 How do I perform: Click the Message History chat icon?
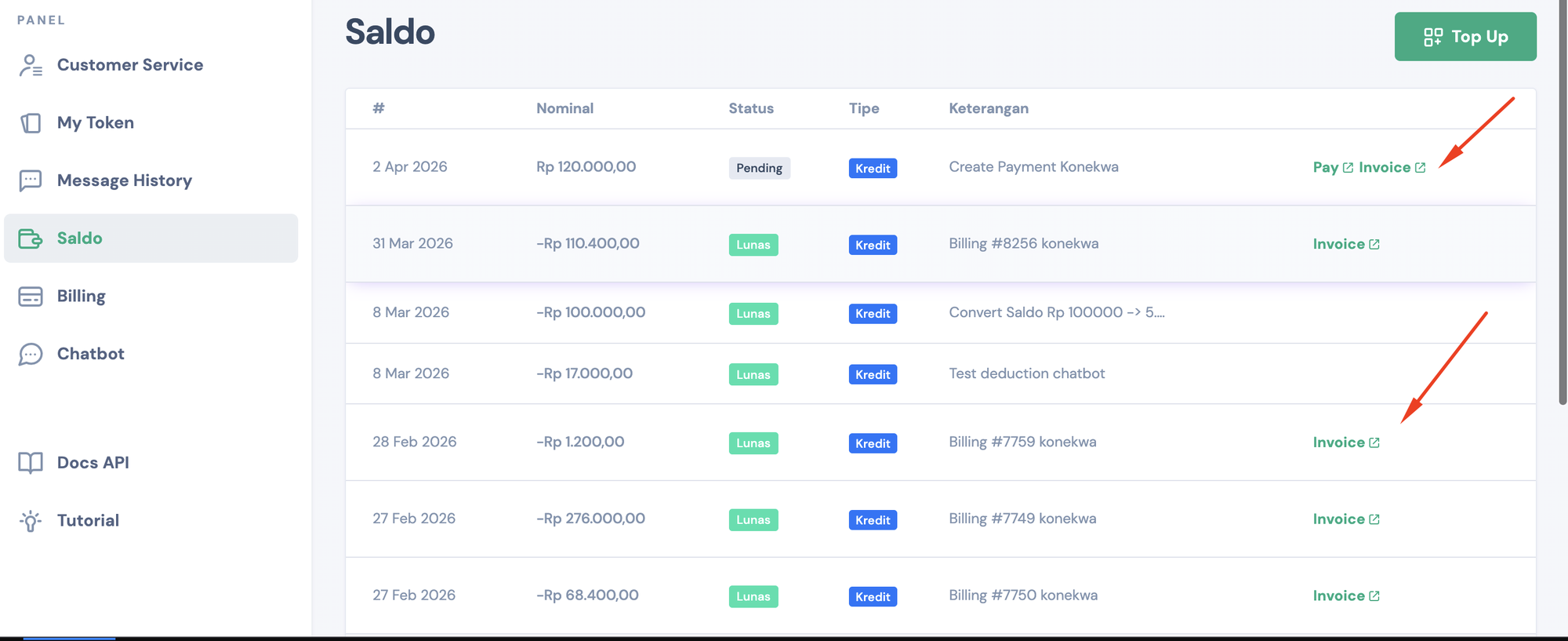tap(31, 180)
